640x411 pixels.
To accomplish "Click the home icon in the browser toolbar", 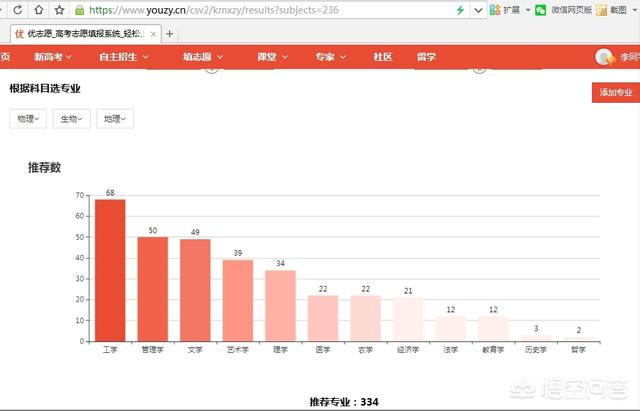I will pyautogui.click(x=39, y=10).
